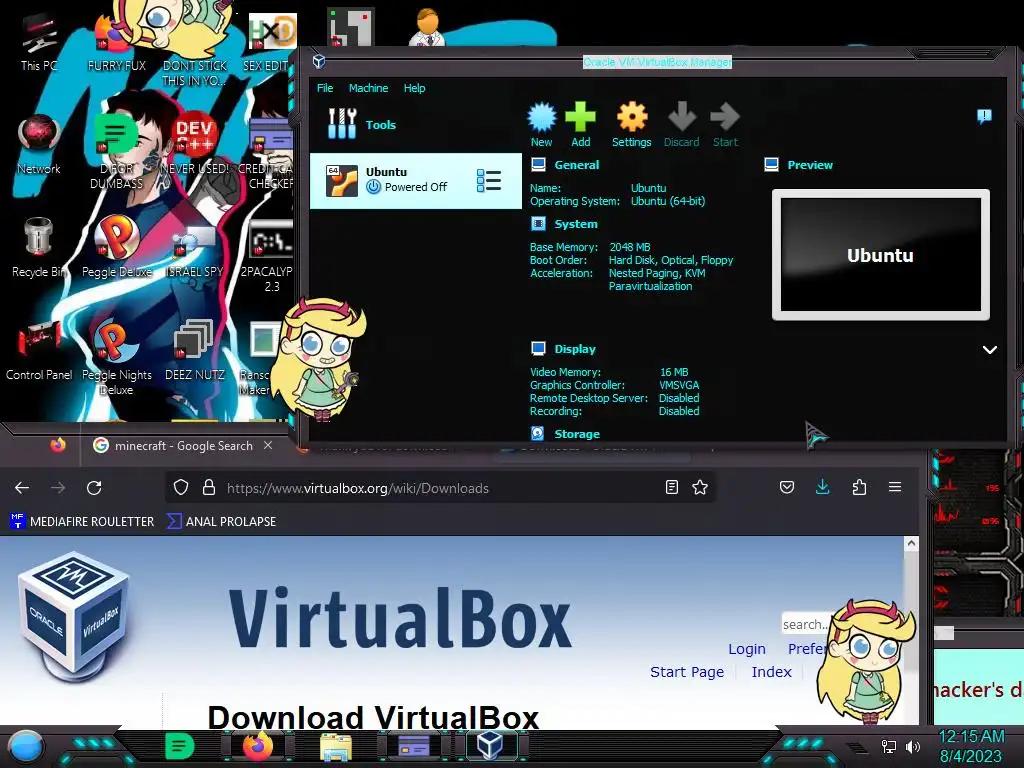Bookmark this page with the star
Screen dimensions: 1024x768
coord(700,487)
